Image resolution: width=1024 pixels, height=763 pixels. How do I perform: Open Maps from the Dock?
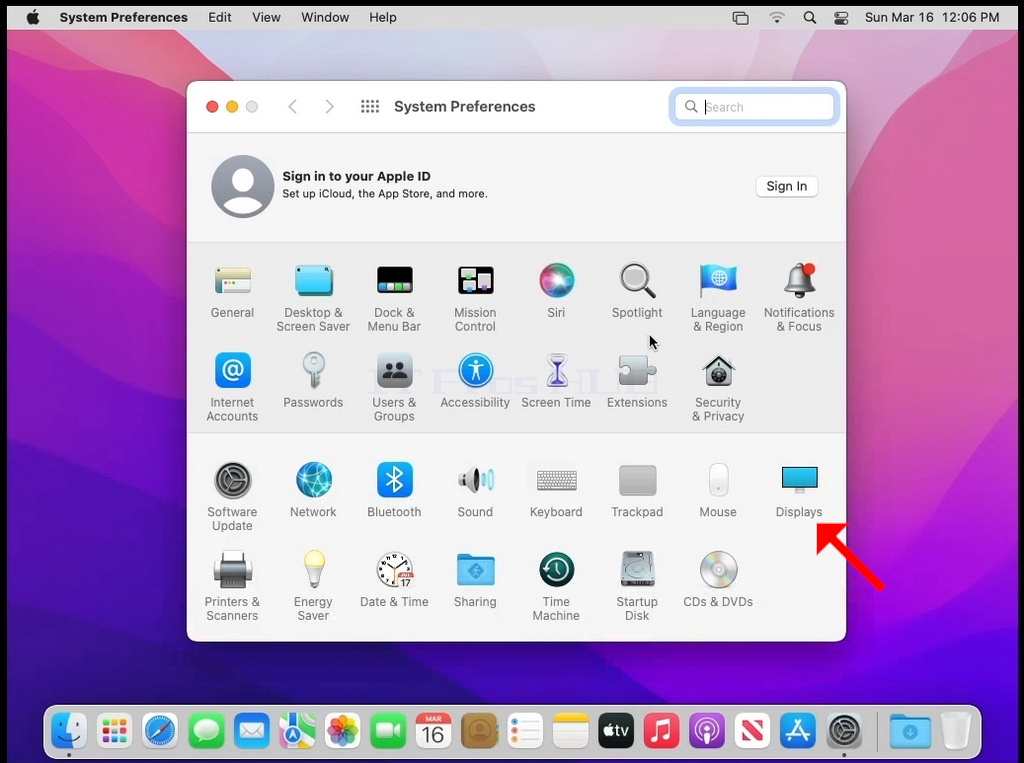pos(297,730)
